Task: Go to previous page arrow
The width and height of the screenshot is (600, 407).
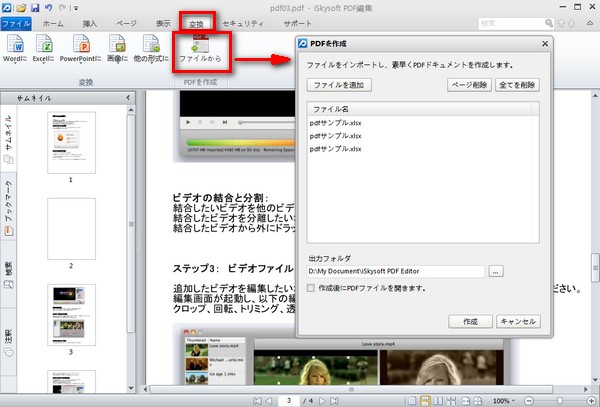Action: [269, 400]
